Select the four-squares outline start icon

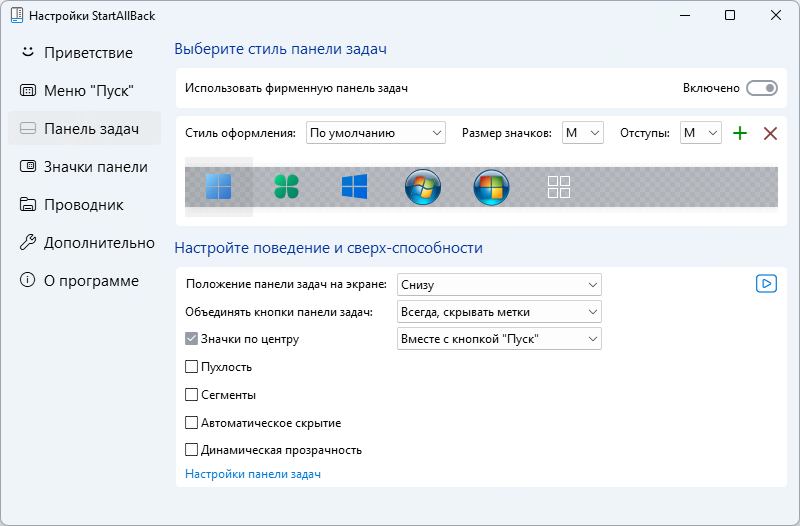click(559, 186)
